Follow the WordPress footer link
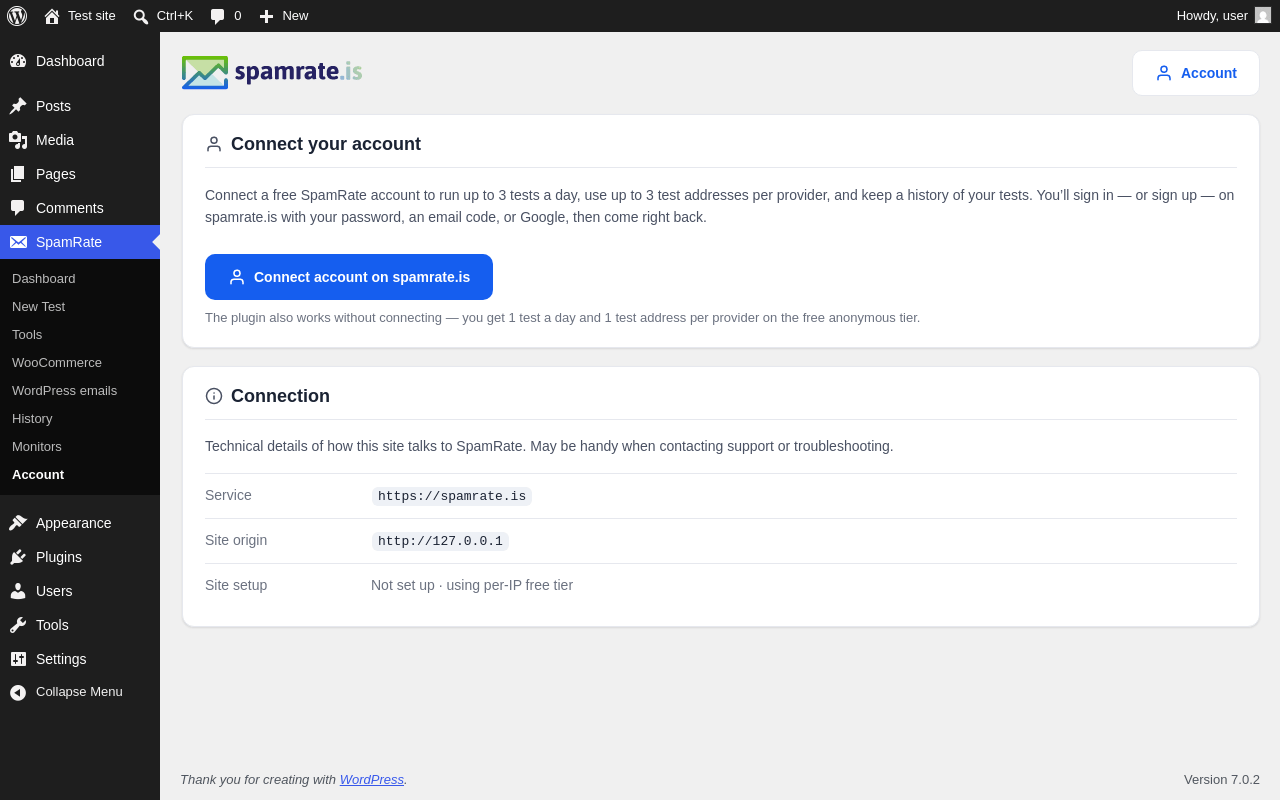This screenshot has width=1280, height=800. tap(372, 779)
